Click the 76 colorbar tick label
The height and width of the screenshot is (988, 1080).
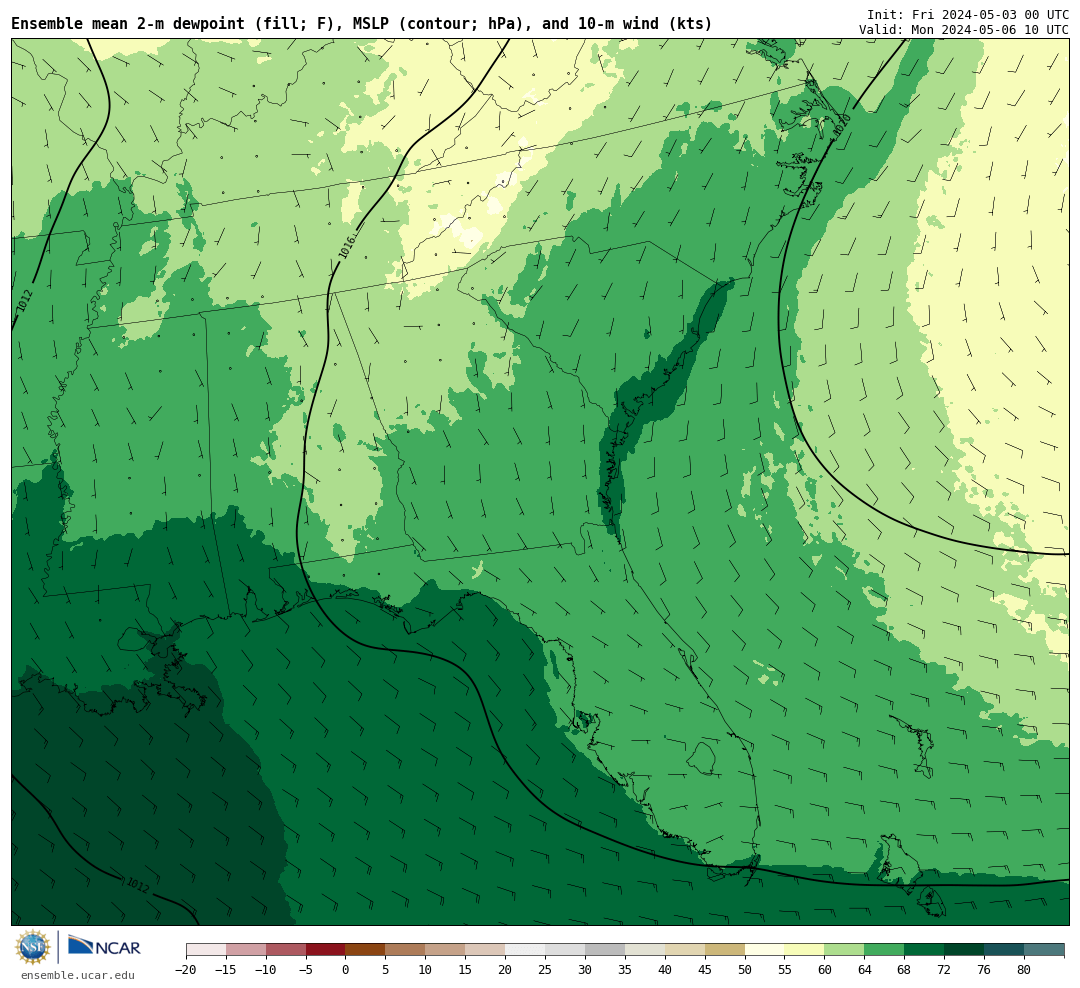[984, 969]
